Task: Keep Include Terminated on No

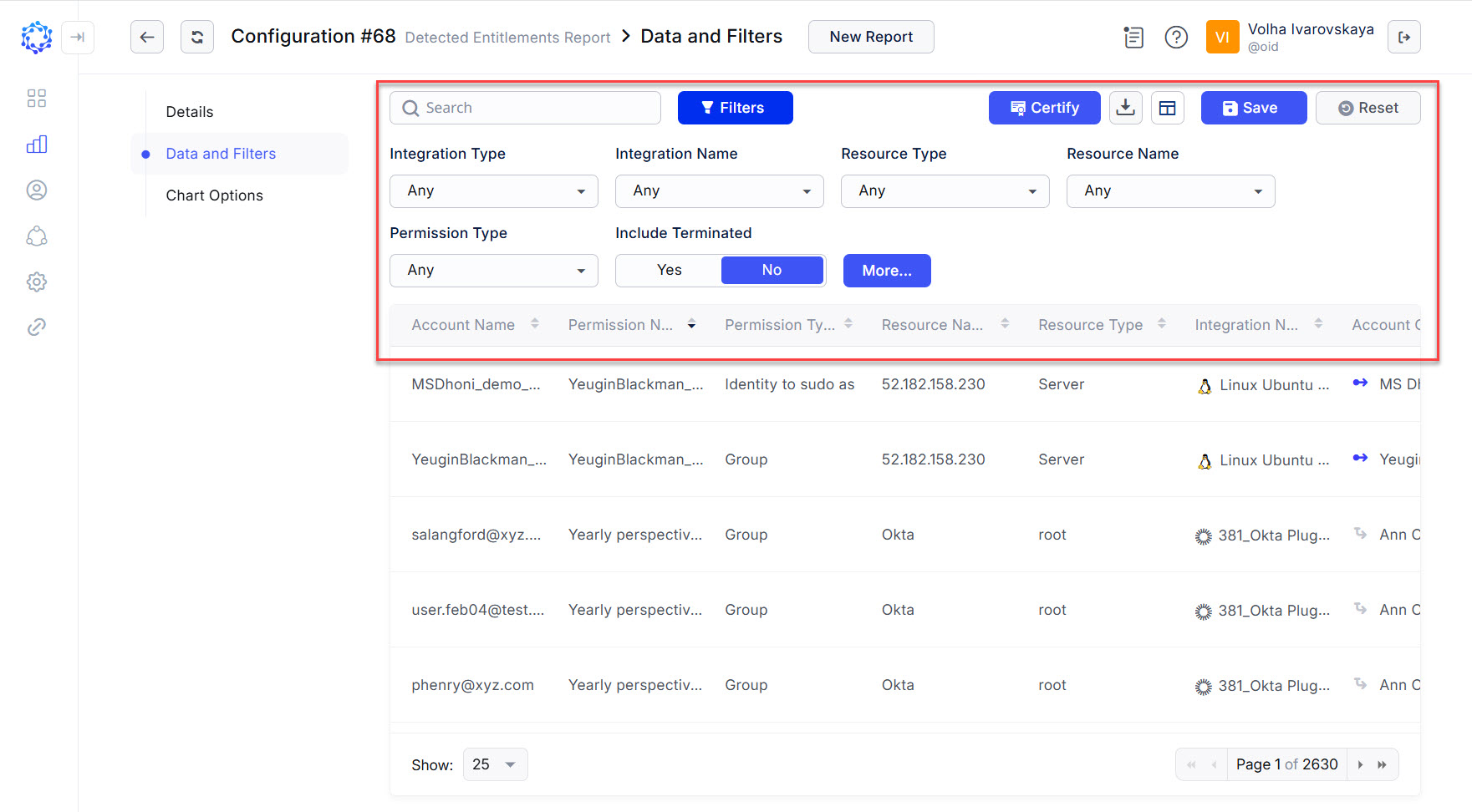Action: click(771, 270)
